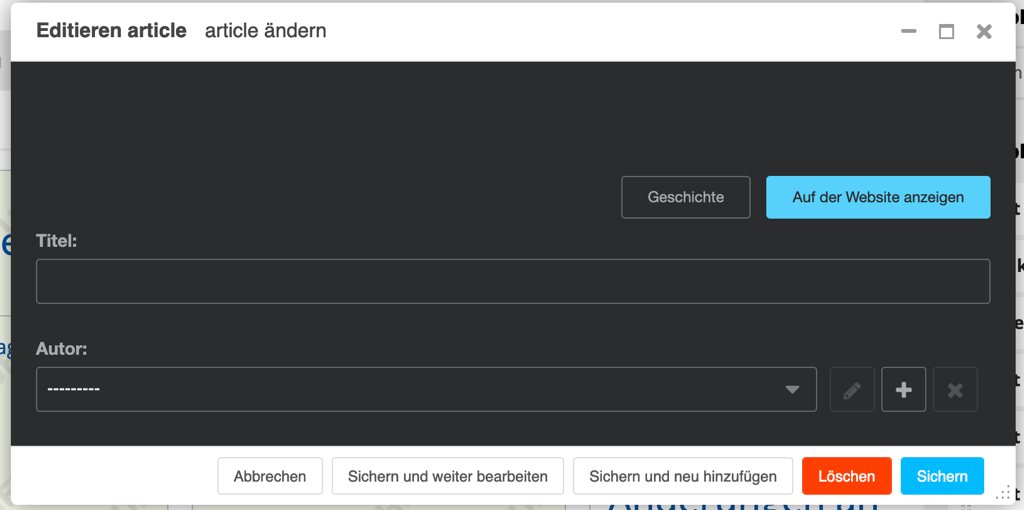Click the Geschichte button
The image size is (1024, 510).
(686, 197)
